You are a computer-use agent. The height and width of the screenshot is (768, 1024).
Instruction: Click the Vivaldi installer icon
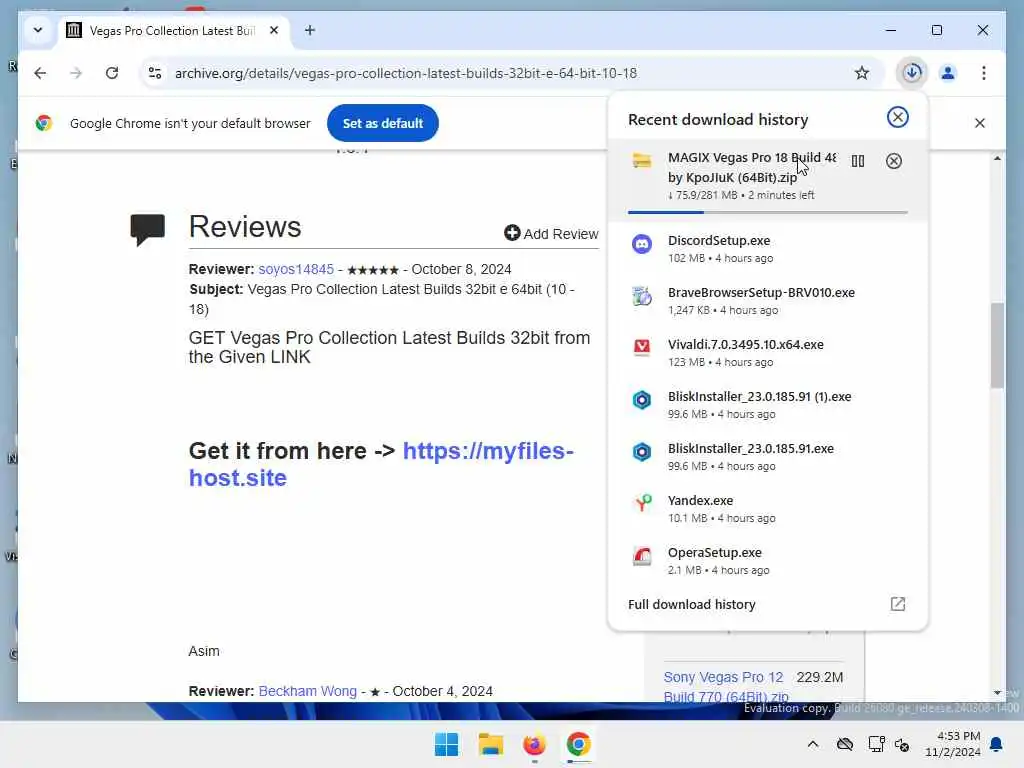[642, 347]
